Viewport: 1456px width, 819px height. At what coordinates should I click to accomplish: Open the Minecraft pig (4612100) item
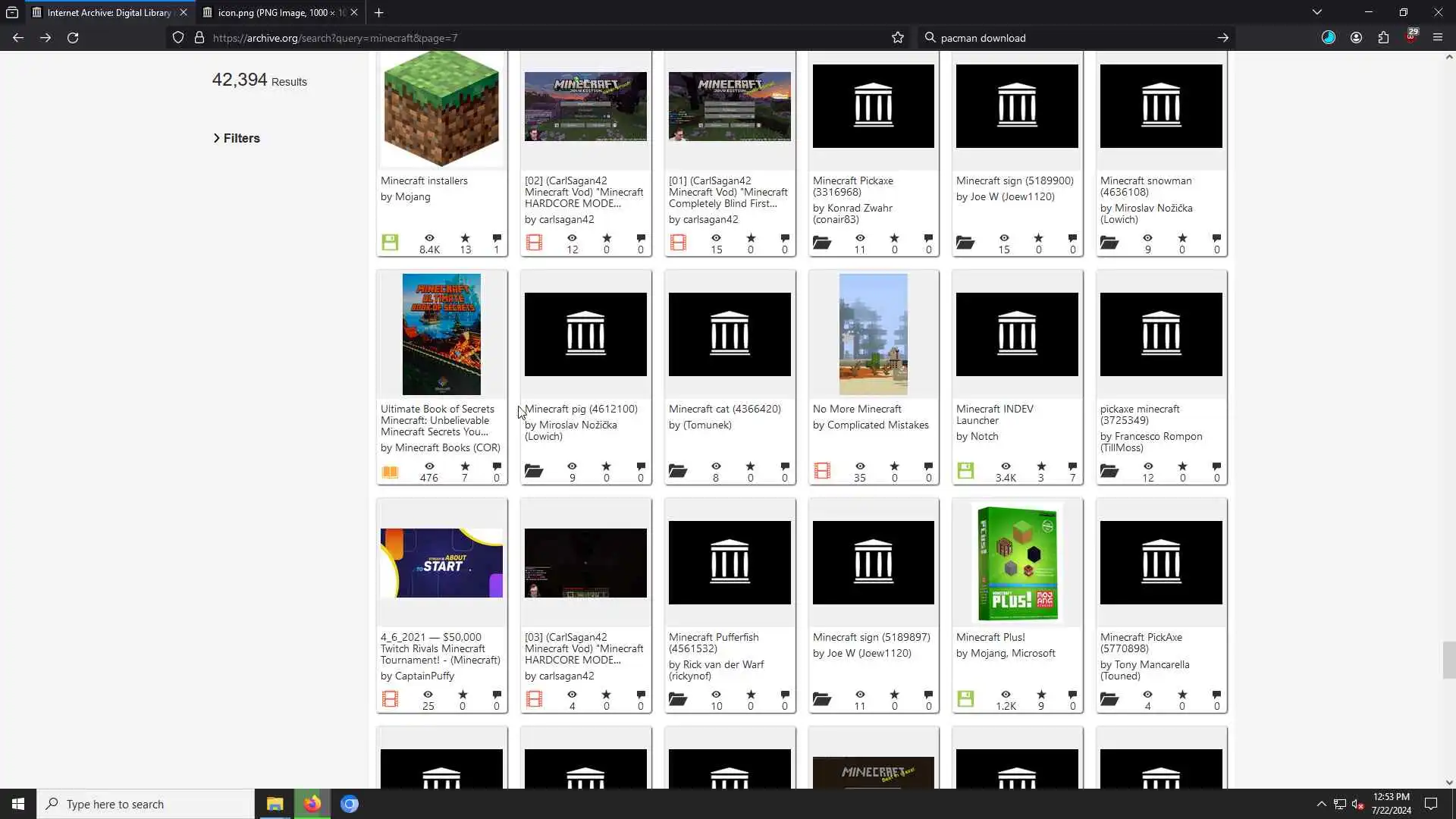pyautogui.click(x=581, y=409)
